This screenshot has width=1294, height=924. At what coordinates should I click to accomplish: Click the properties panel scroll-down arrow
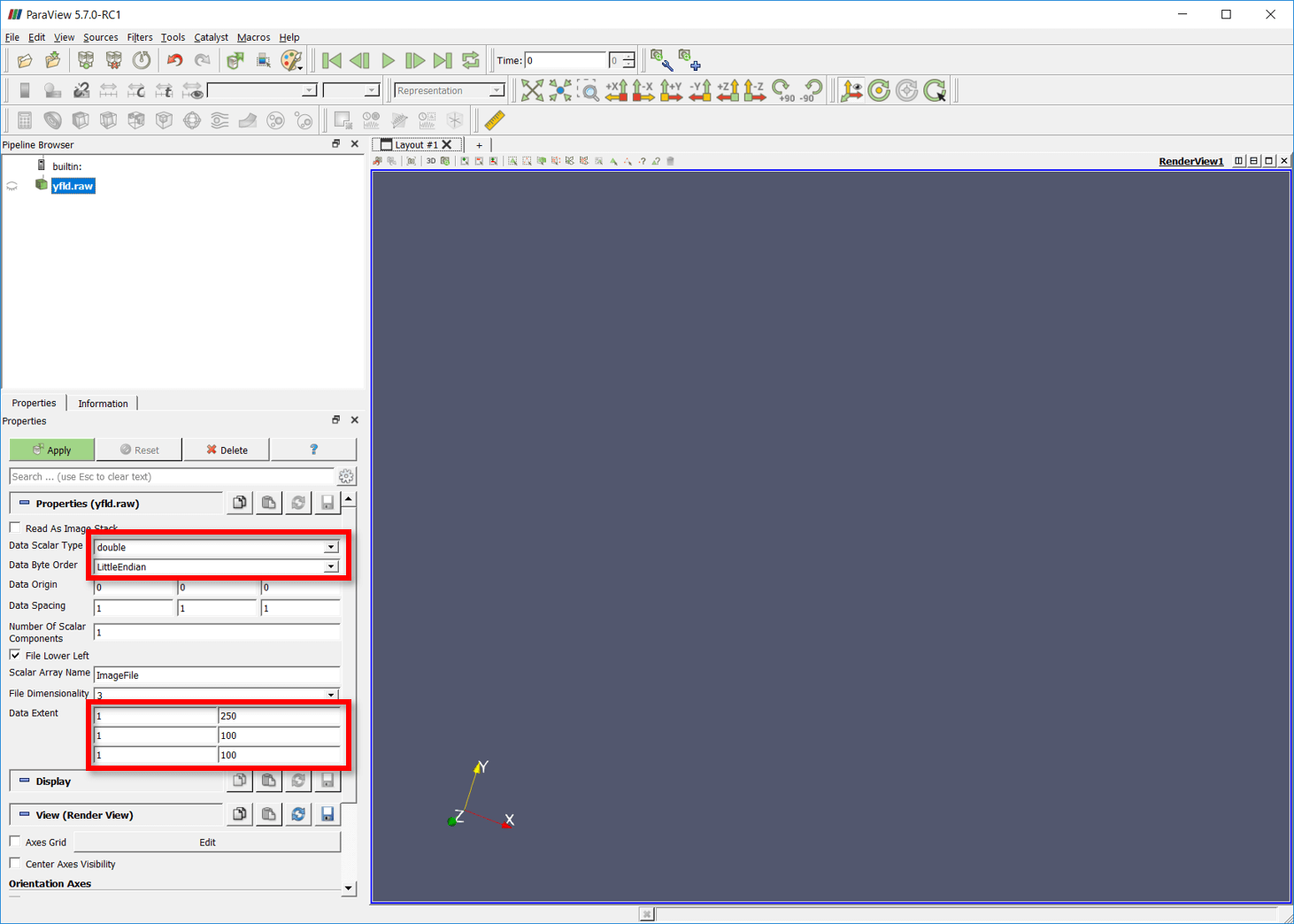click(349, 888)
